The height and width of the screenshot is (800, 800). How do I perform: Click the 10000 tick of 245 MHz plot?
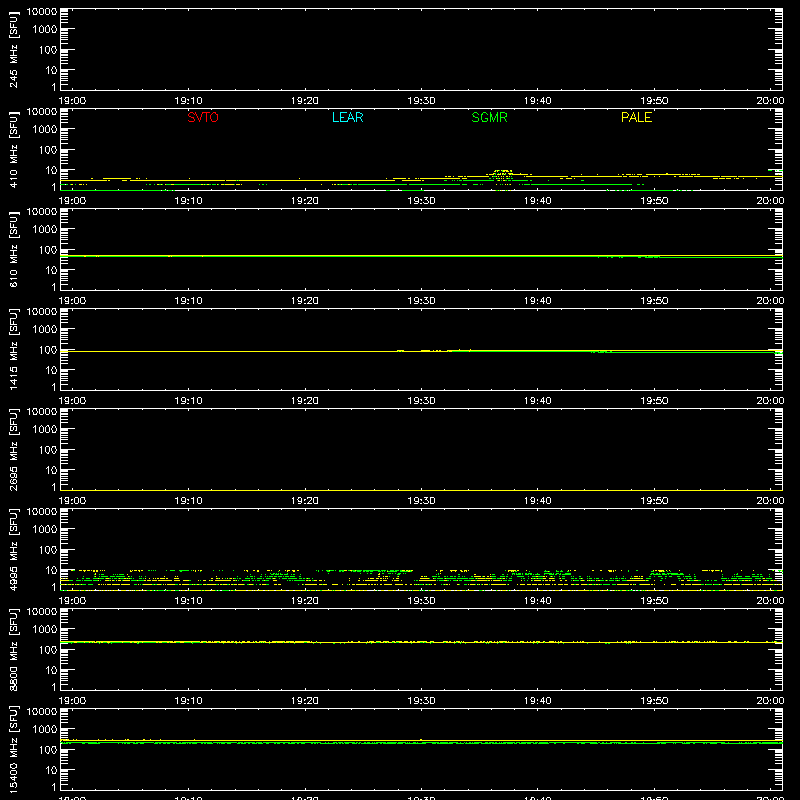pos(42,12)
